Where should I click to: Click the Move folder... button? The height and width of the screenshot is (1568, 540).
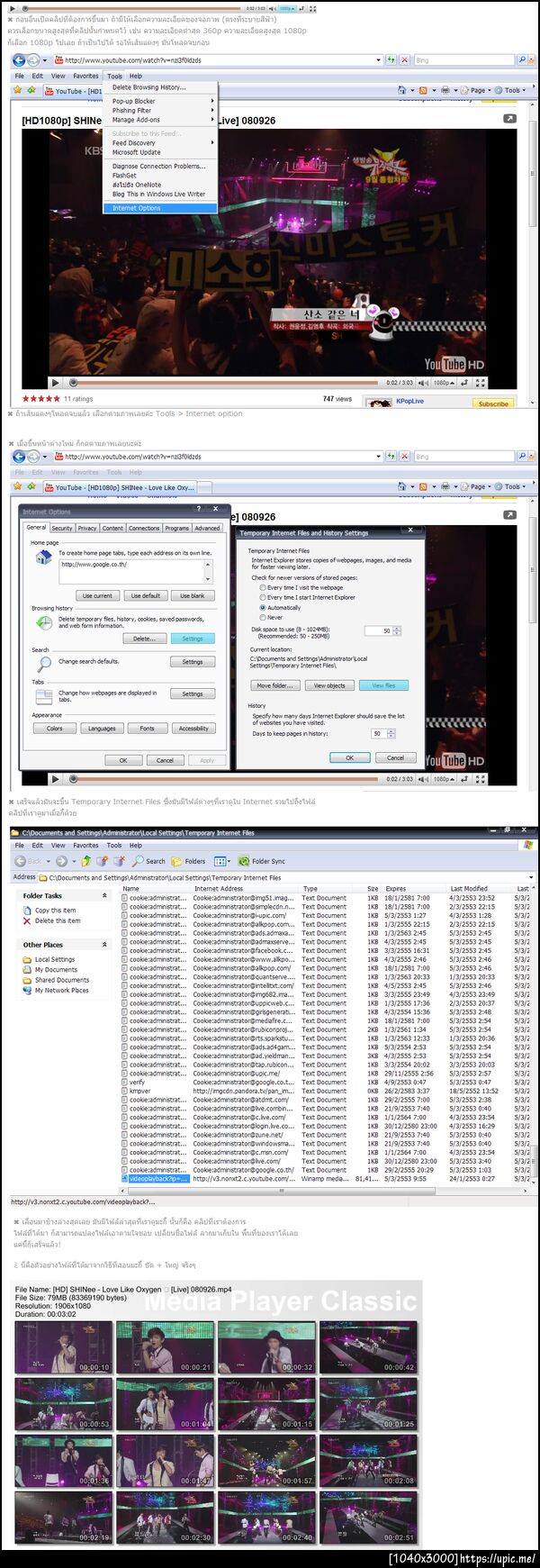[x=274, y=685]
